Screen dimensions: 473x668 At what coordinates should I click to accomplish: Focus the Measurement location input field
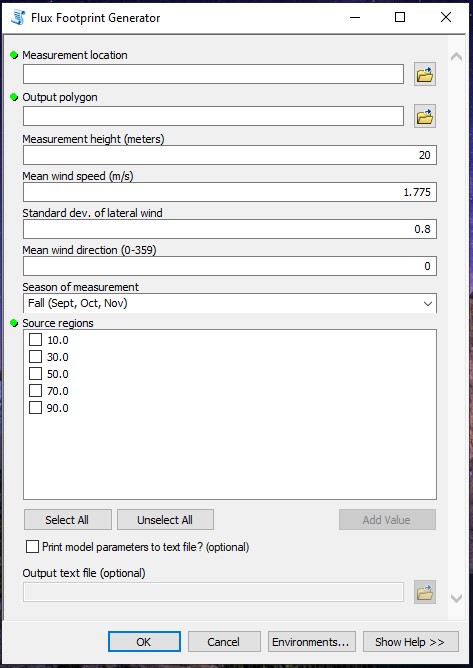click(x=213, y=74)
